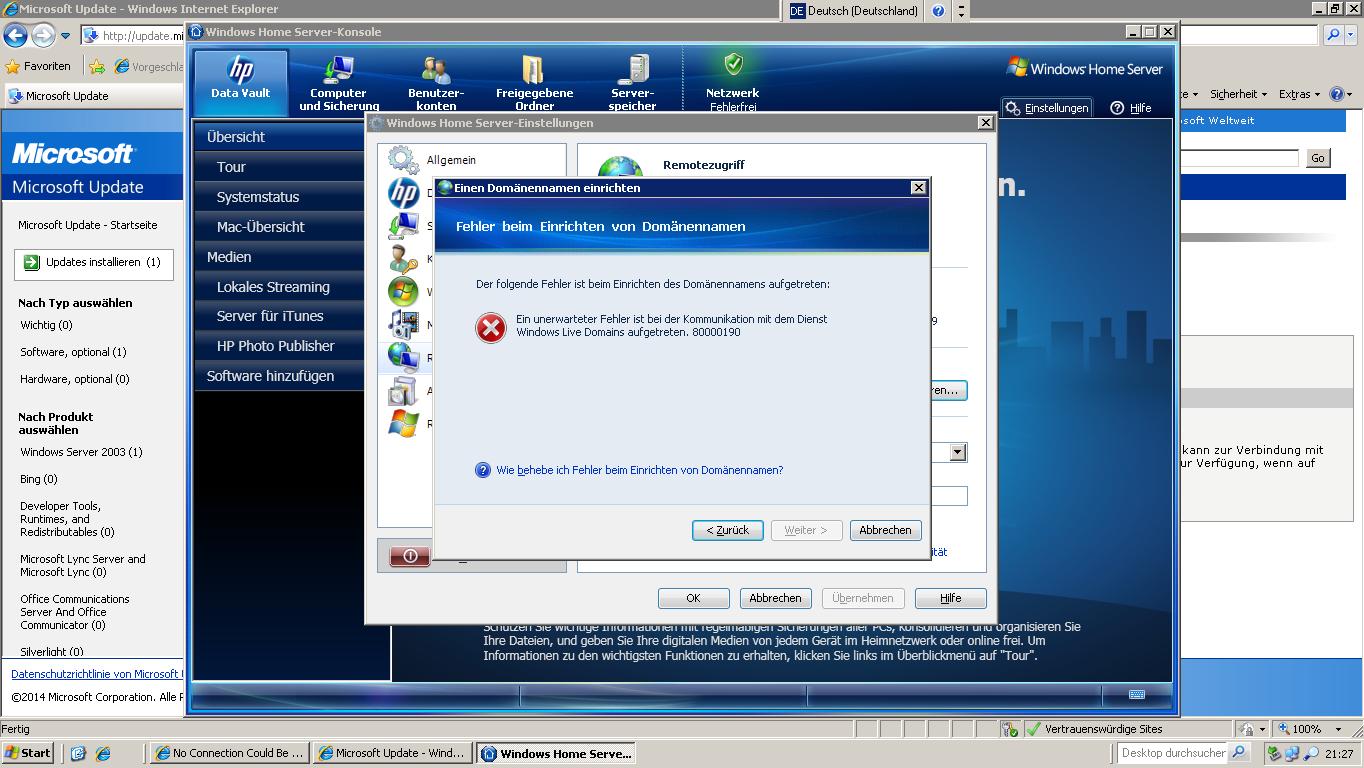Open the Sicherheit menu in IE
The width and height of the screenshot is (1364, 768).
[1238, 94]
